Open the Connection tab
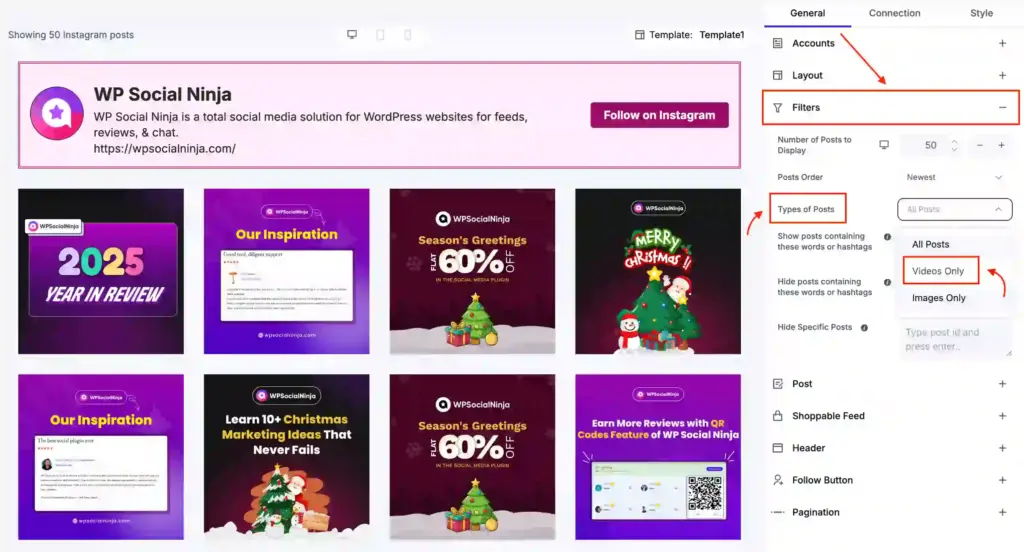The height and width of the screenshot is (552, 1024). click(x=894, y=13)
